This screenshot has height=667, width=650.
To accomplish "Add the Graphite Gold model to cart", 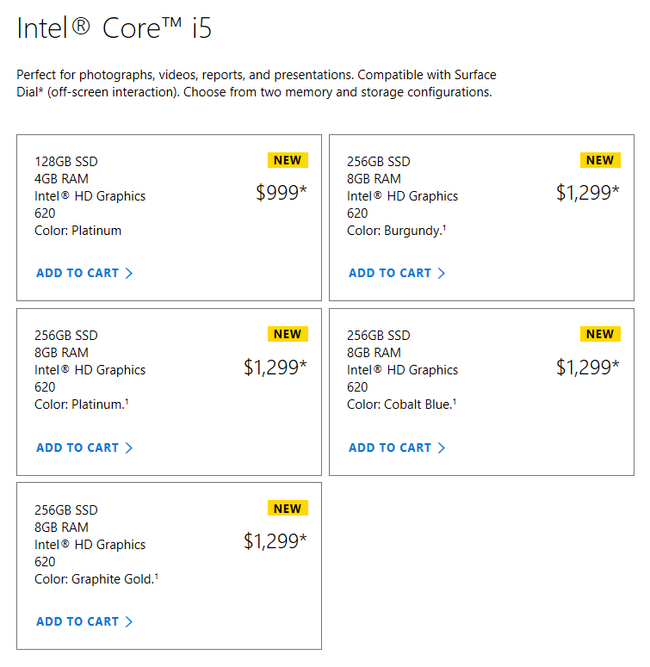I will (77, 622).
